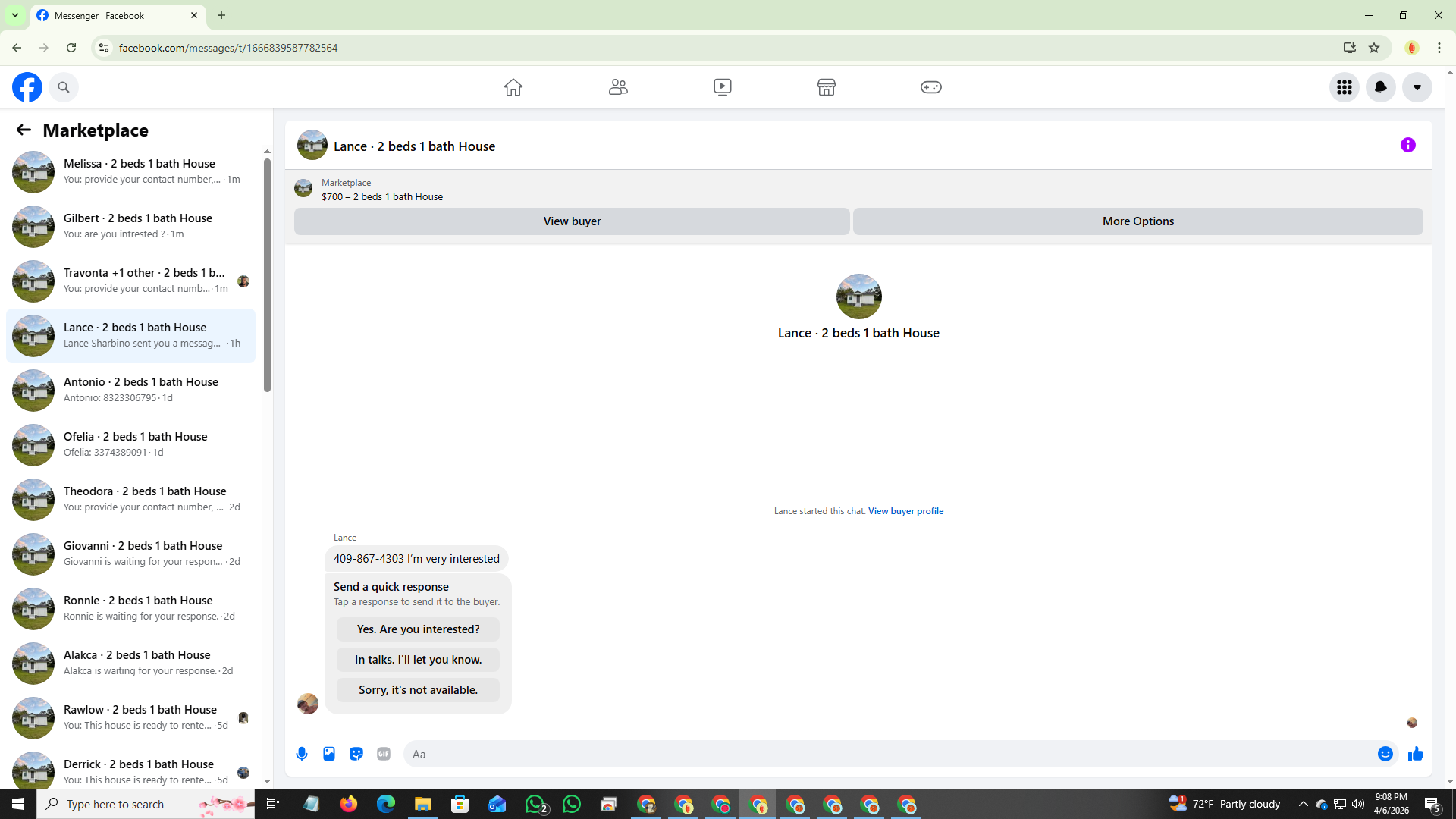Record a voice clip with microphone icon

click(x=302, y=754)
